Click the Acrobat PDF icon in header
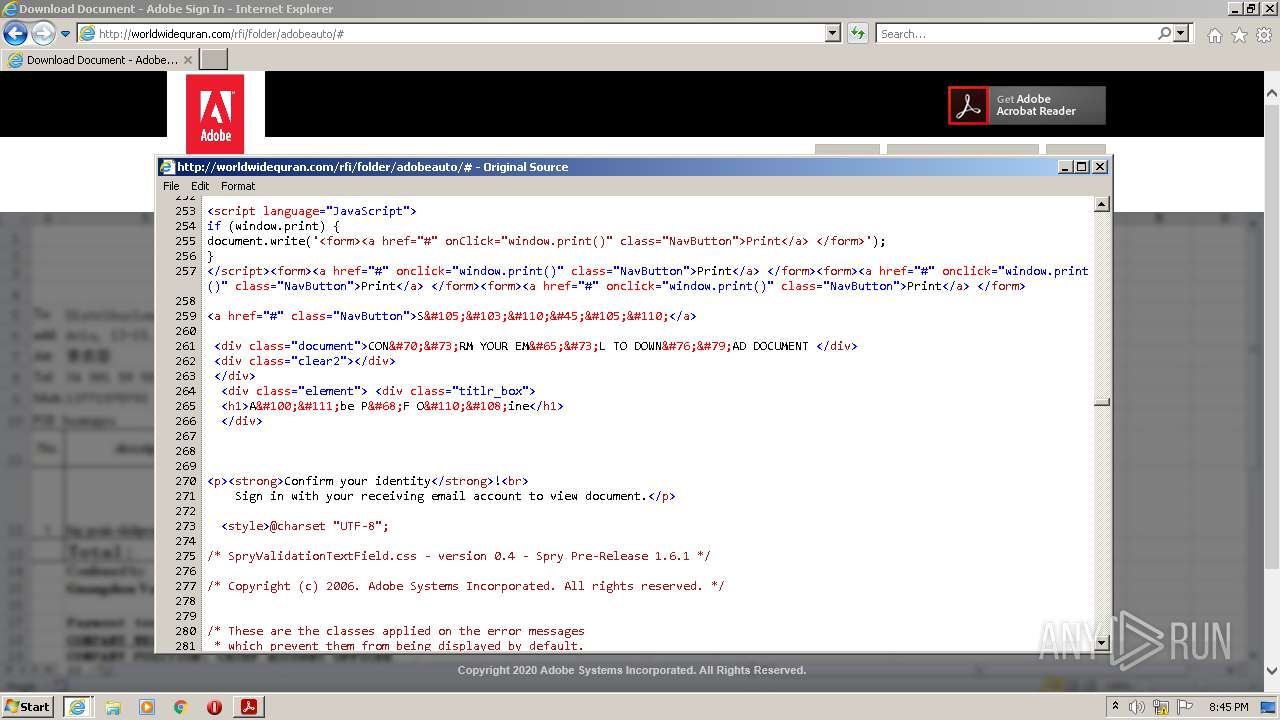Viewport: 1280px width, 720px height. pos(967,105)
